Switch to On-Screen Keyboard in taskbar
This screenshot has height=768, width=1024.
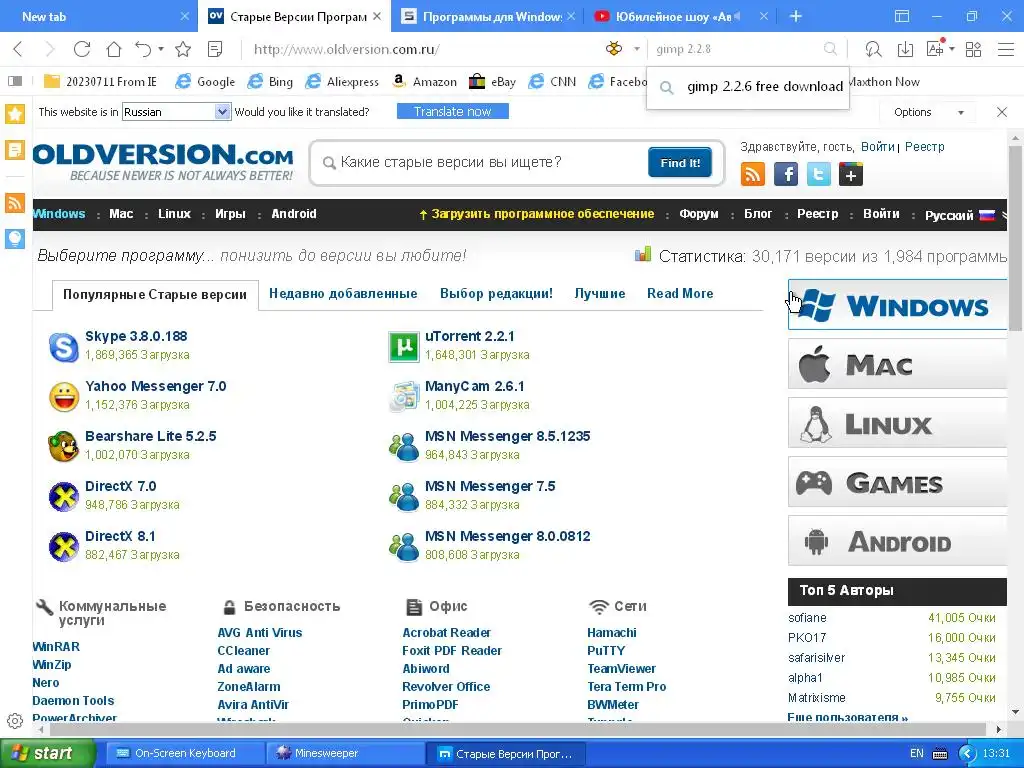(185, 754)
